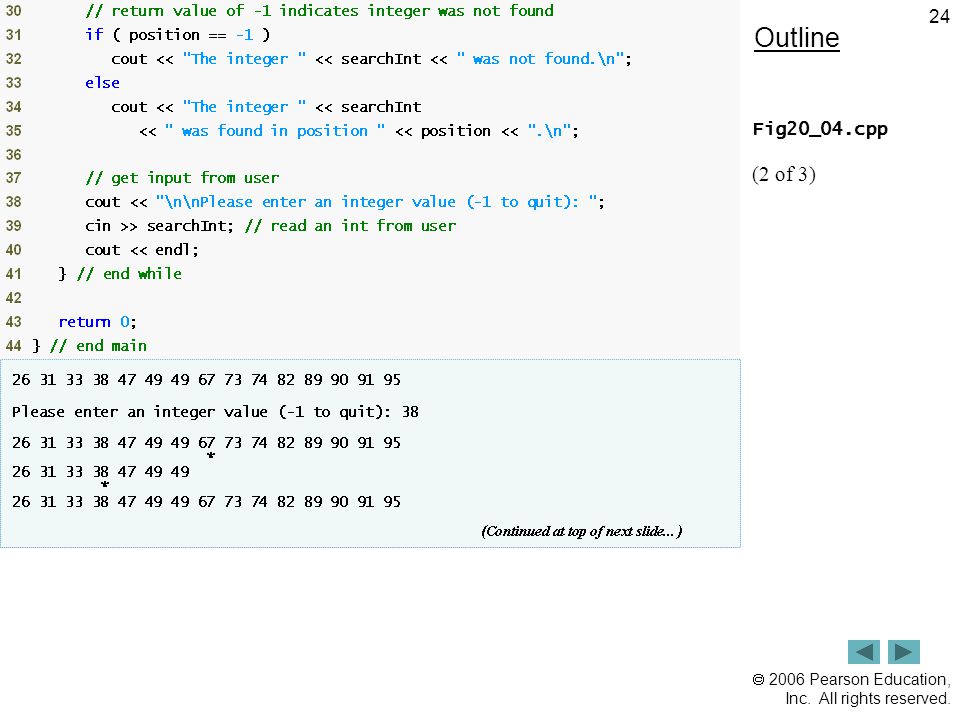Image resolution: width=960 pixels, height=720 pixels.
Task: Select the Fig20_04.cpp file name
Action: [x=820, y=129]
